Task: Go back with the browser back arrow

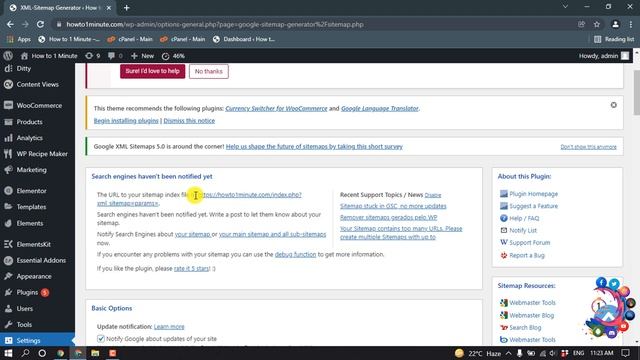Action: [x=10, y=24]
